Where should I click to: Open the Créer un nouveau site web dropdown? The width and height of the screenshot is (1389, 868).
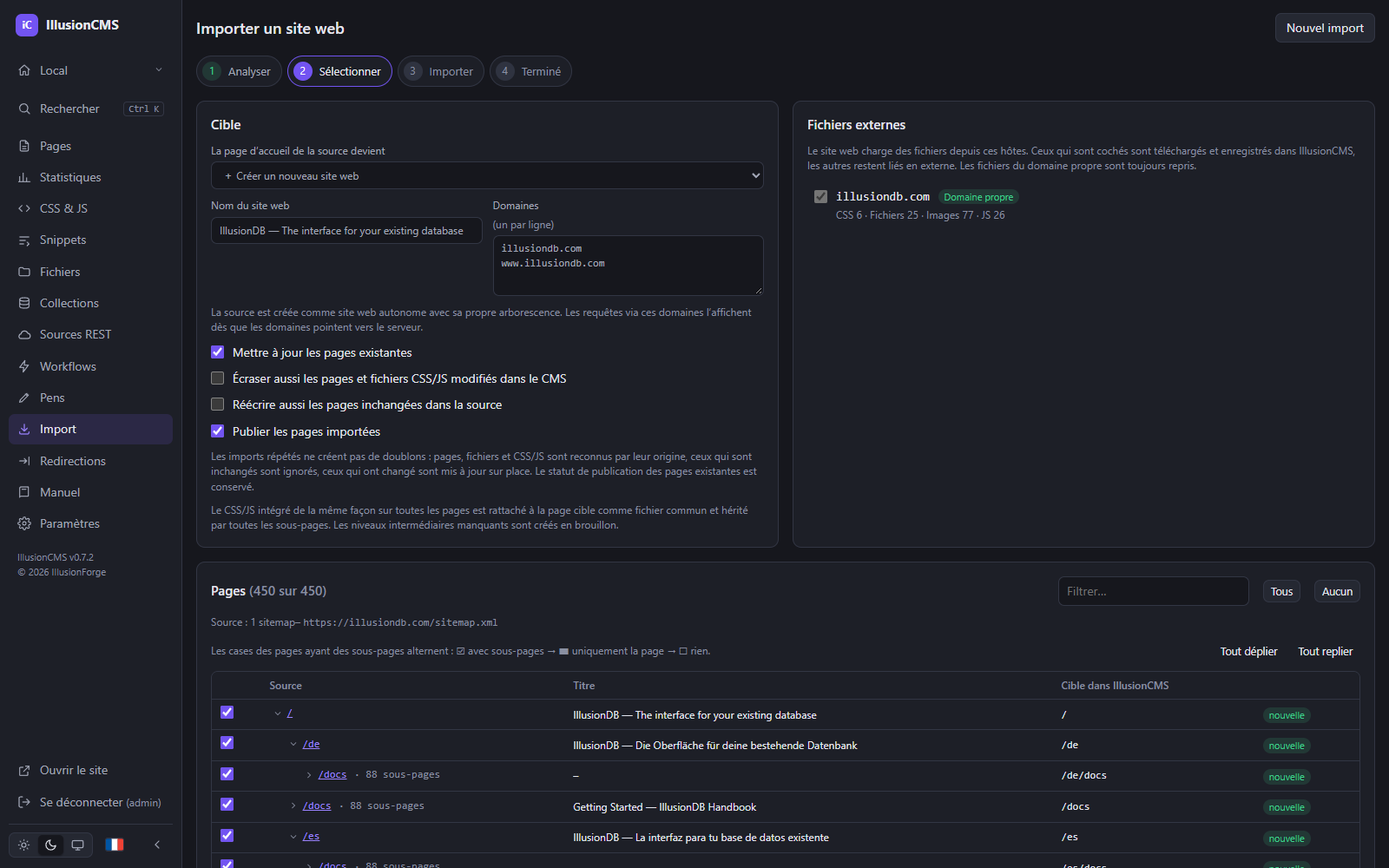487,175
